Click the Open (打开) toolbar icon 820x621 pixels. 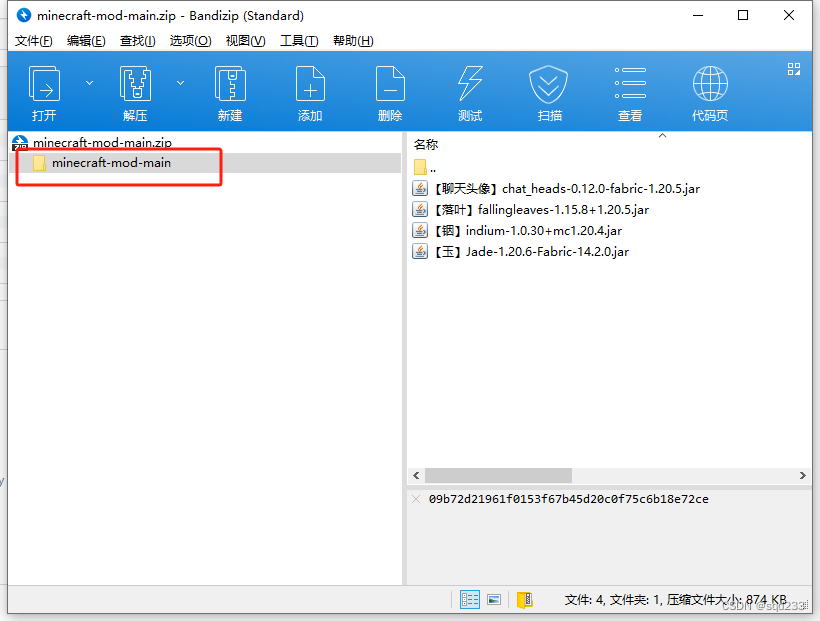[44, 84]
